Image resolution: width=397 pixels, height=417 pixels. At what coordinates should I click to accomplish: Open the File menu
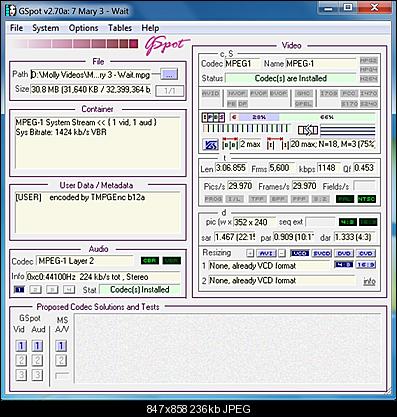click(16, 28)
